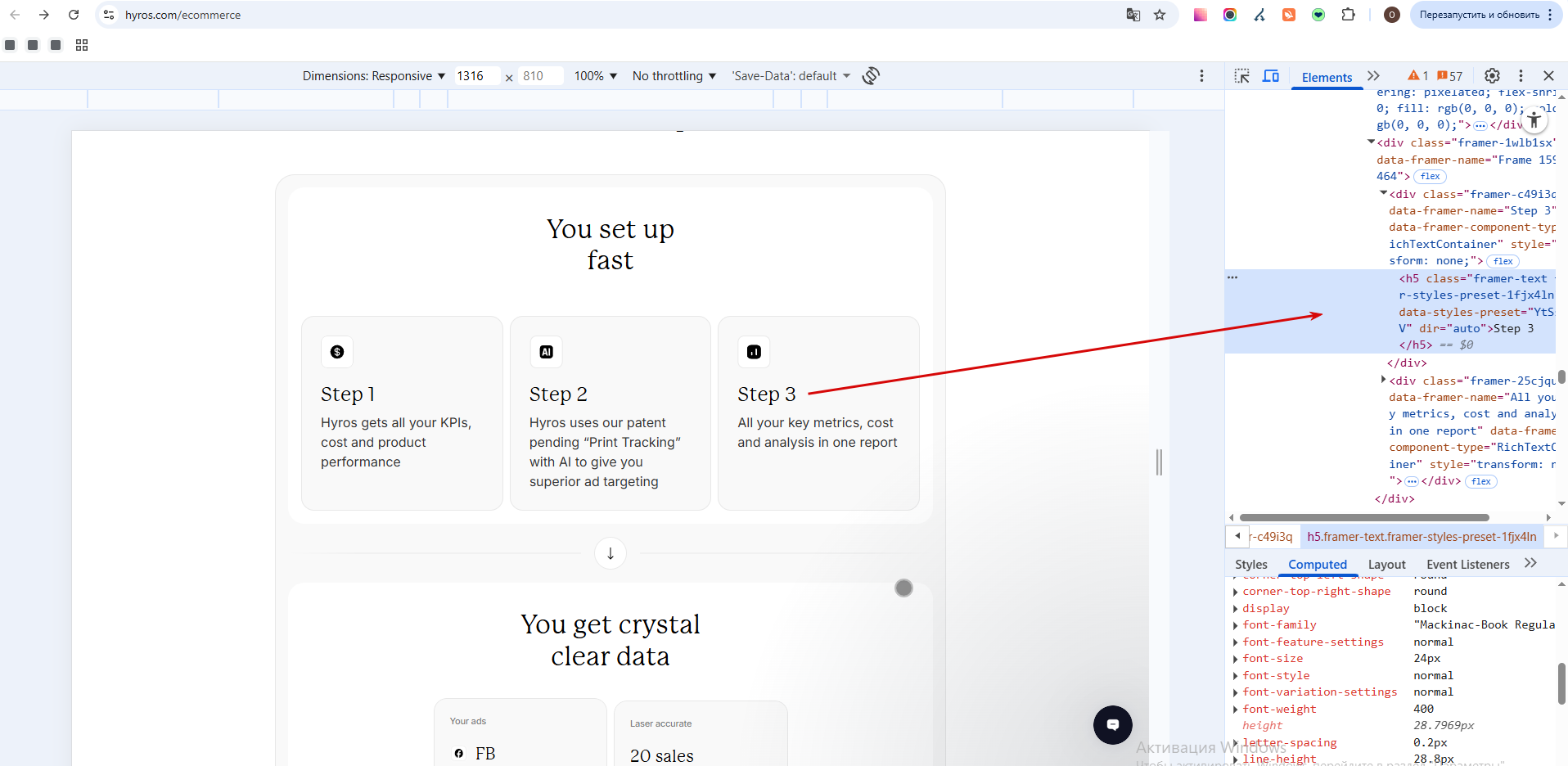Switch to the Styles tab
The image size is (1568, 766).
point(1250,565)
